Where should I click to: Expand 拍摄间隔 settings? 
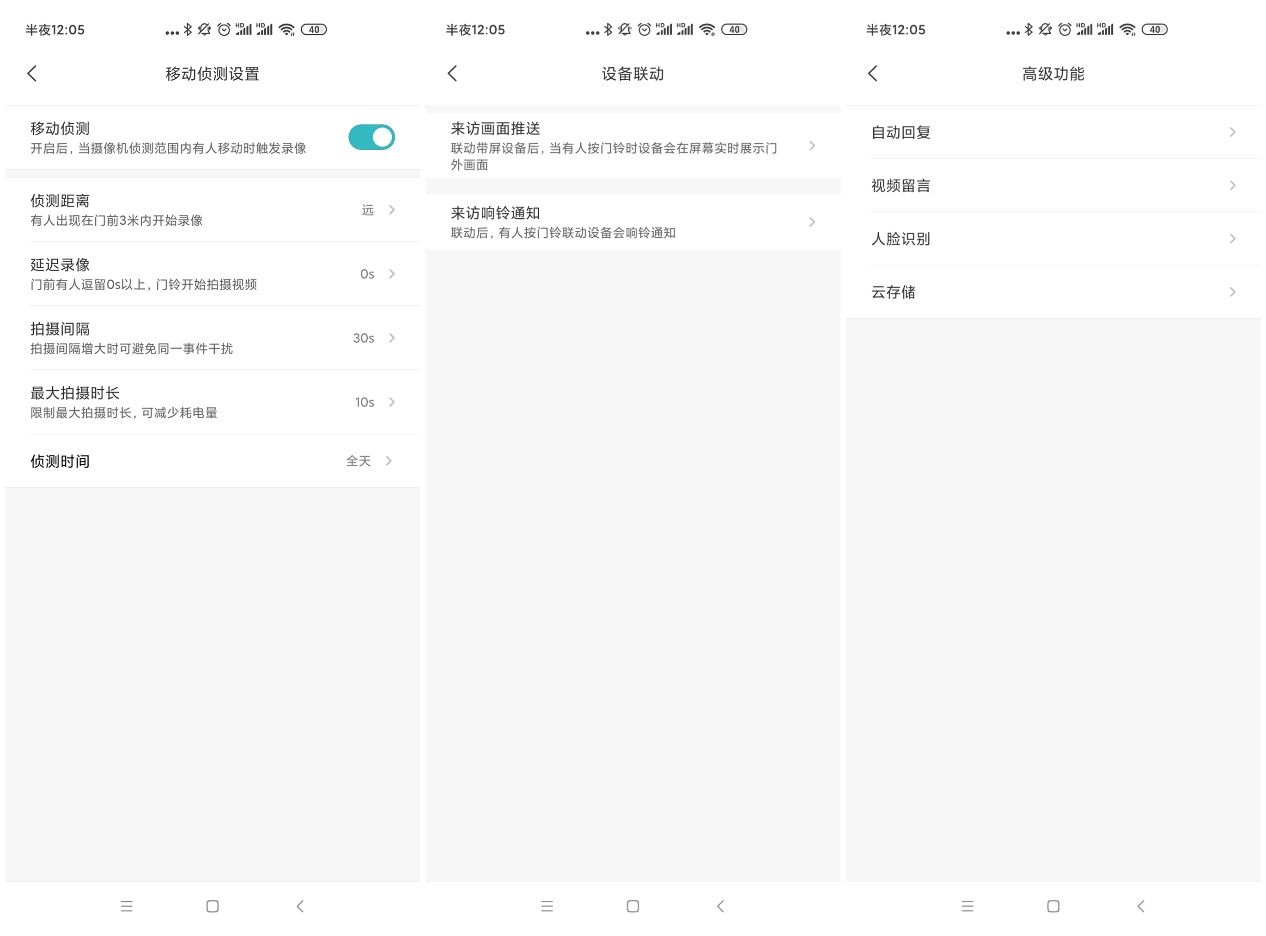tap(391, 338)
